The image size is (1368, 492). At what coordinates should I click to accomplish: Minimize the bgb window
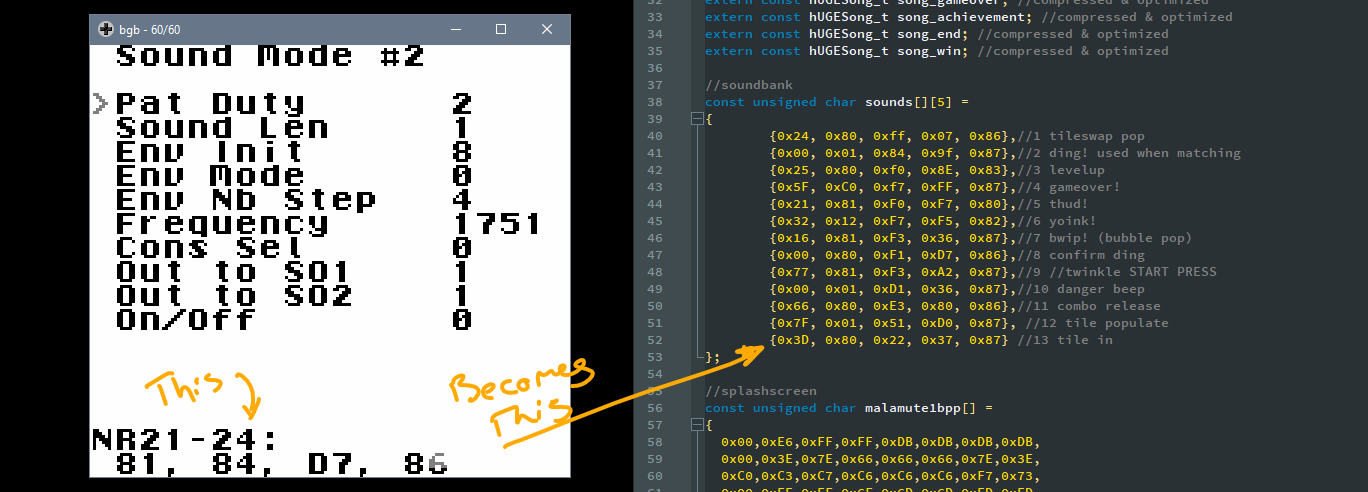[x=455, y=30]
